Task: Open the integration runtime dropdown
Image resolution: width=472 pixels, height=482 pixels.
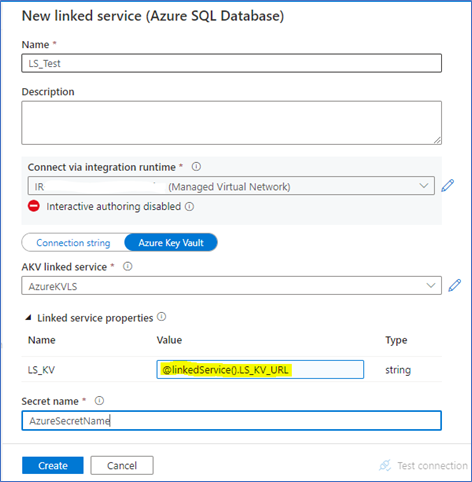Action: 231,186
